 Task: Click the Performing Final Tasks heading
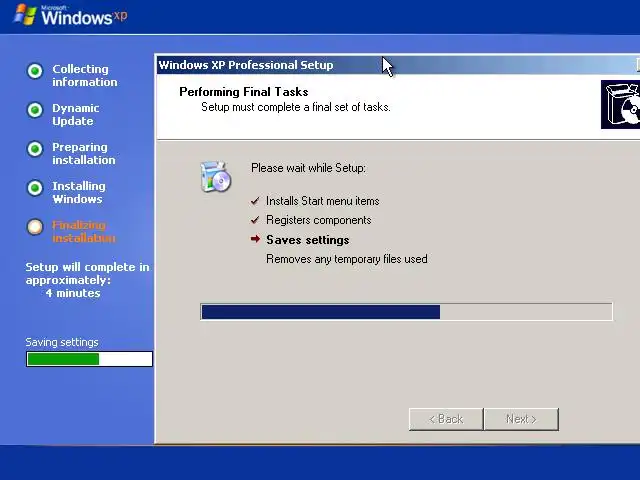(x=244, y=92)
